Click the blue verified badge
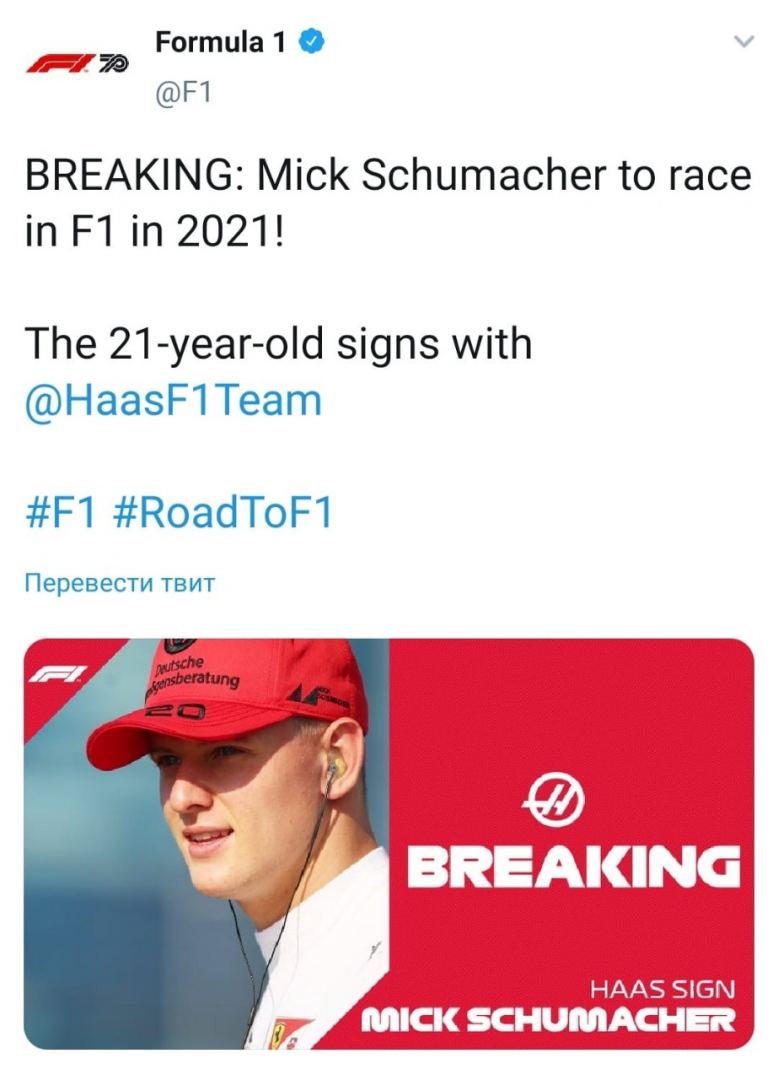 coord(311,42)
